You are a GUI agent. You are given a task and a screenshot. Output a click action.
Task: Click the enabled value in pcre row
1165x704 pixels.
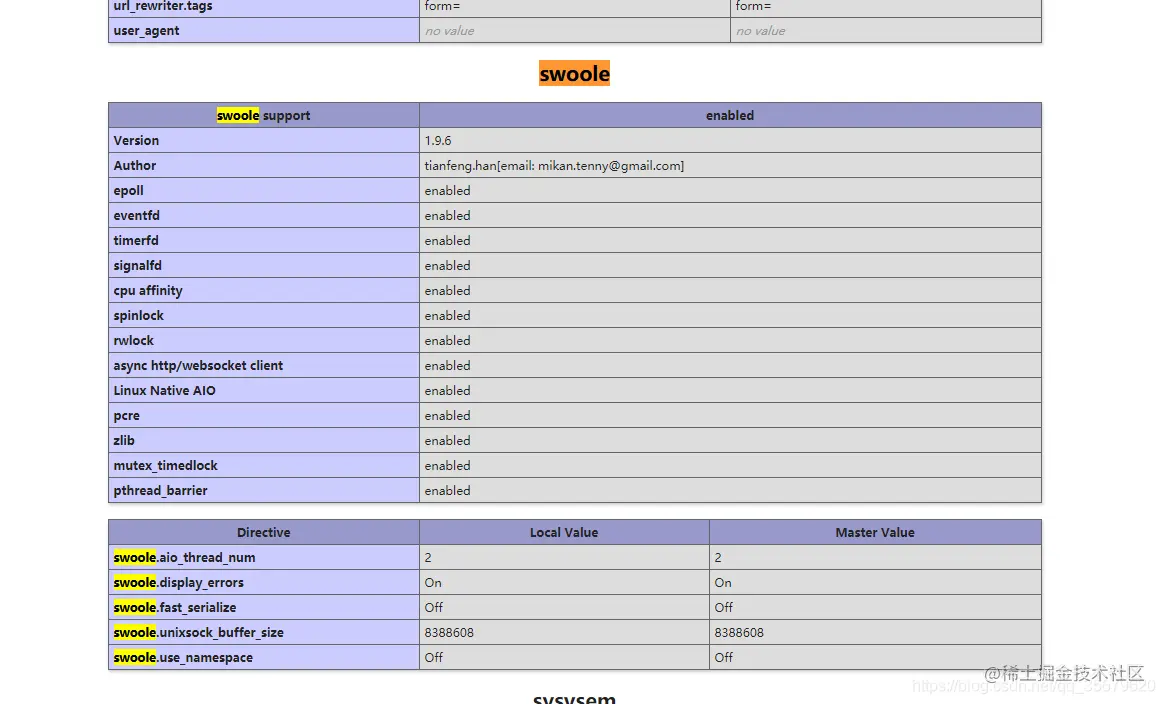[x=447, y=416]
